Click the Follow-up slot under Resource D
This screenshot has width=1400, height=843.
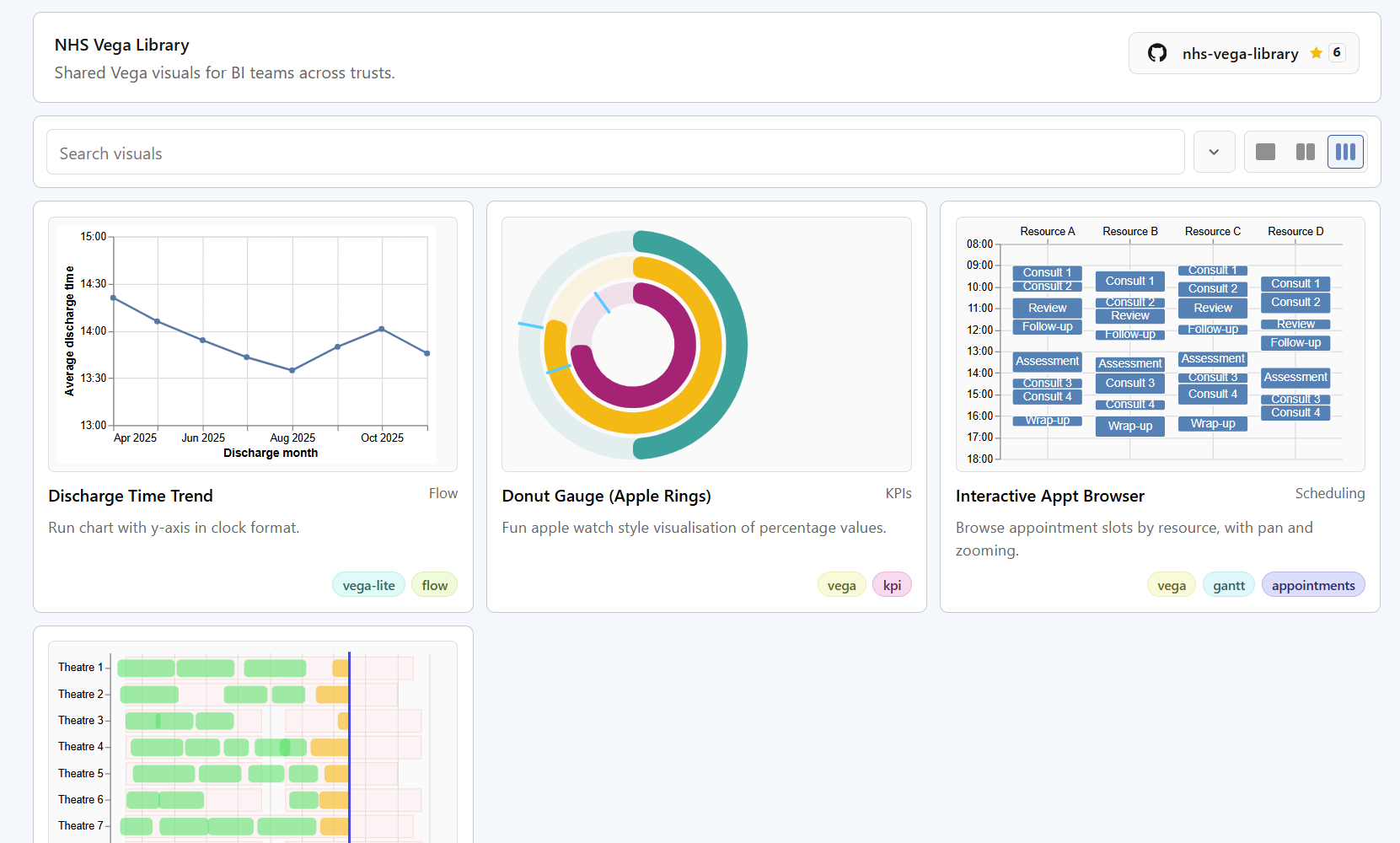click(x=1295, y=342)
